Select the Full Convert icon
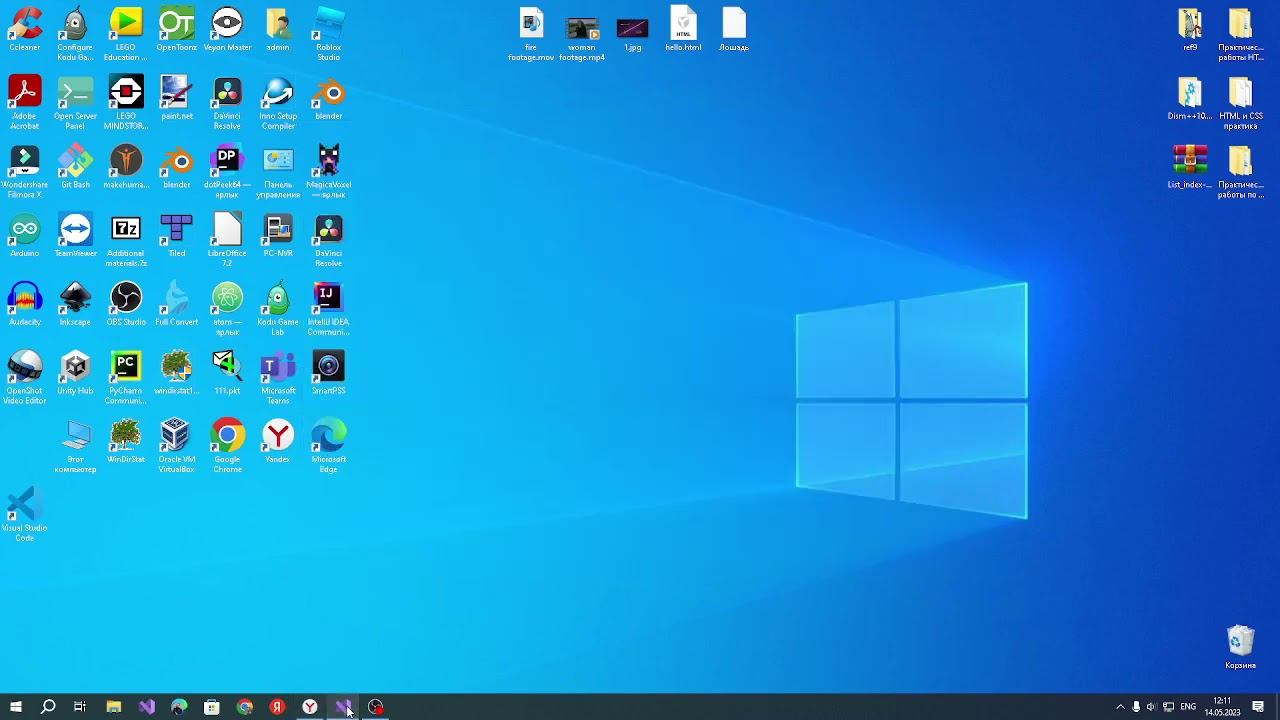The height and width of the screenshot is (720, 1280). pos(177,304)
